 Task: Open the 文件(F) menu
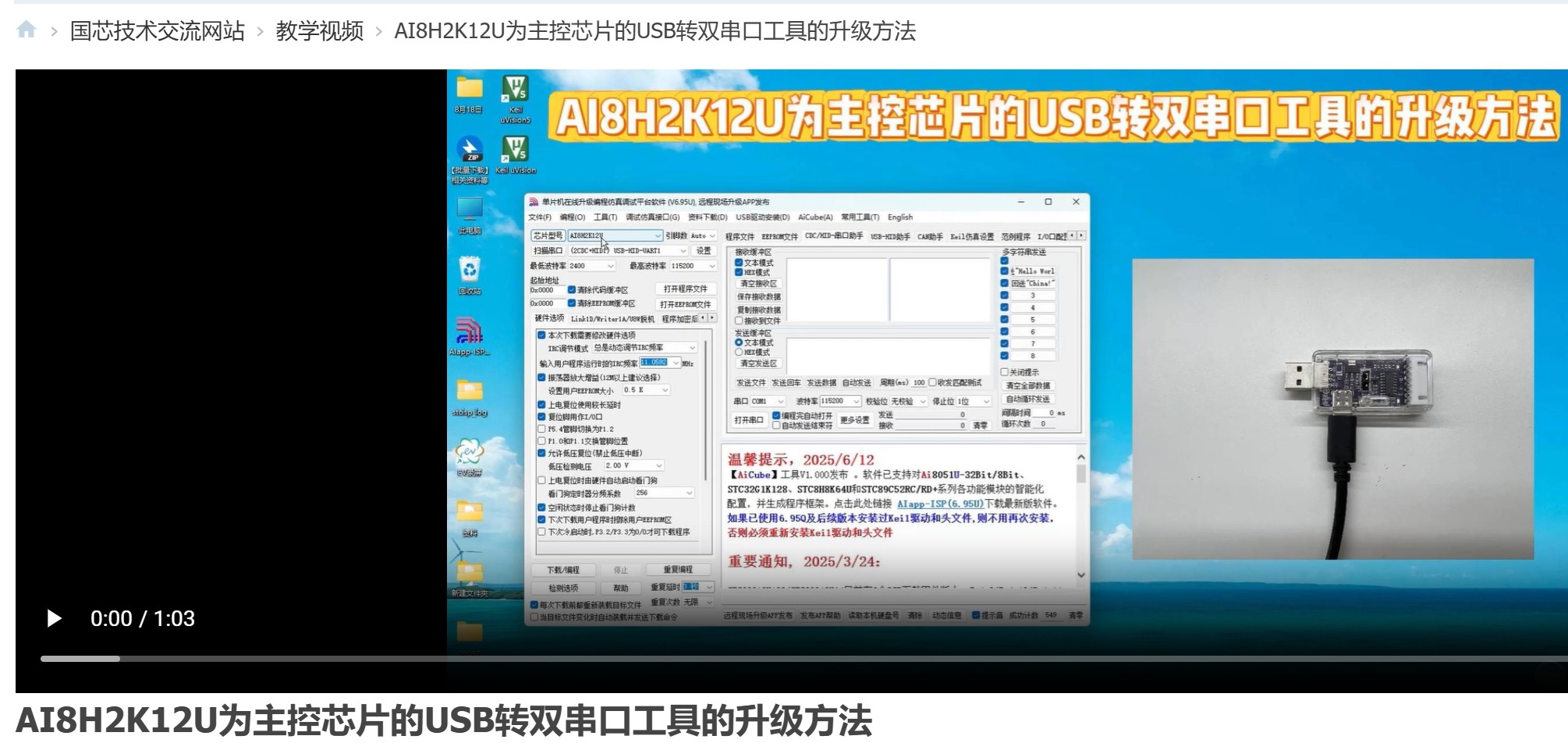click(540, 218)
